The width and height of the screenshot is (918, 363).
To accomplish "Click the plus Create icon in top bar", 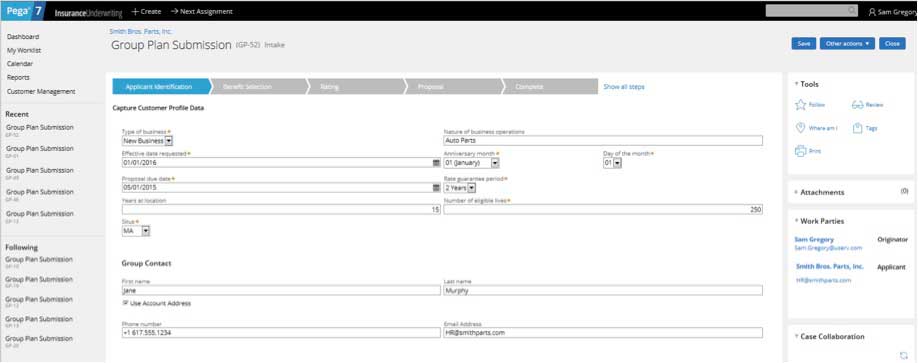I will pyautogui.click(x=135, y=11).
